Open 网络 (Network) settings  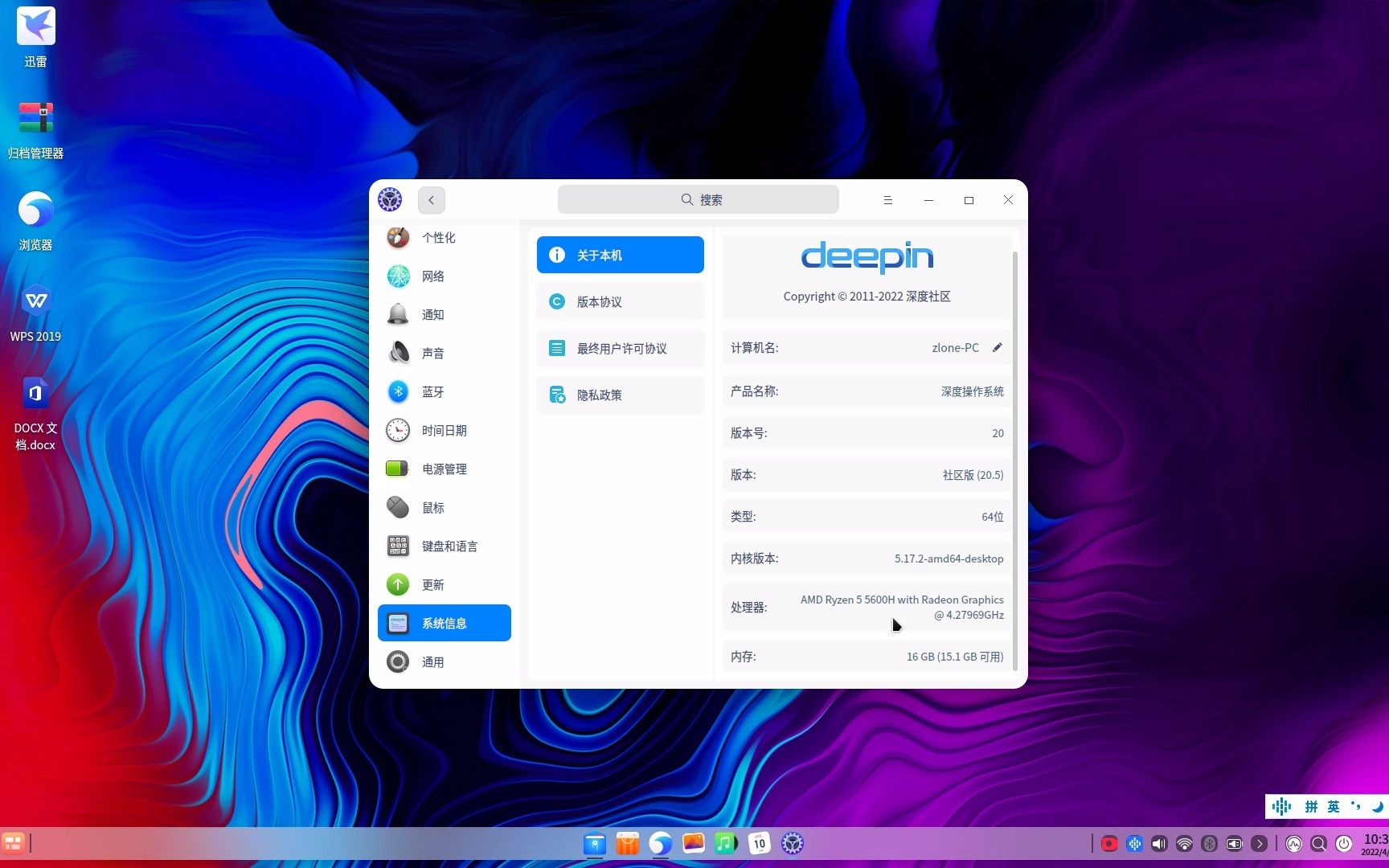444,276
